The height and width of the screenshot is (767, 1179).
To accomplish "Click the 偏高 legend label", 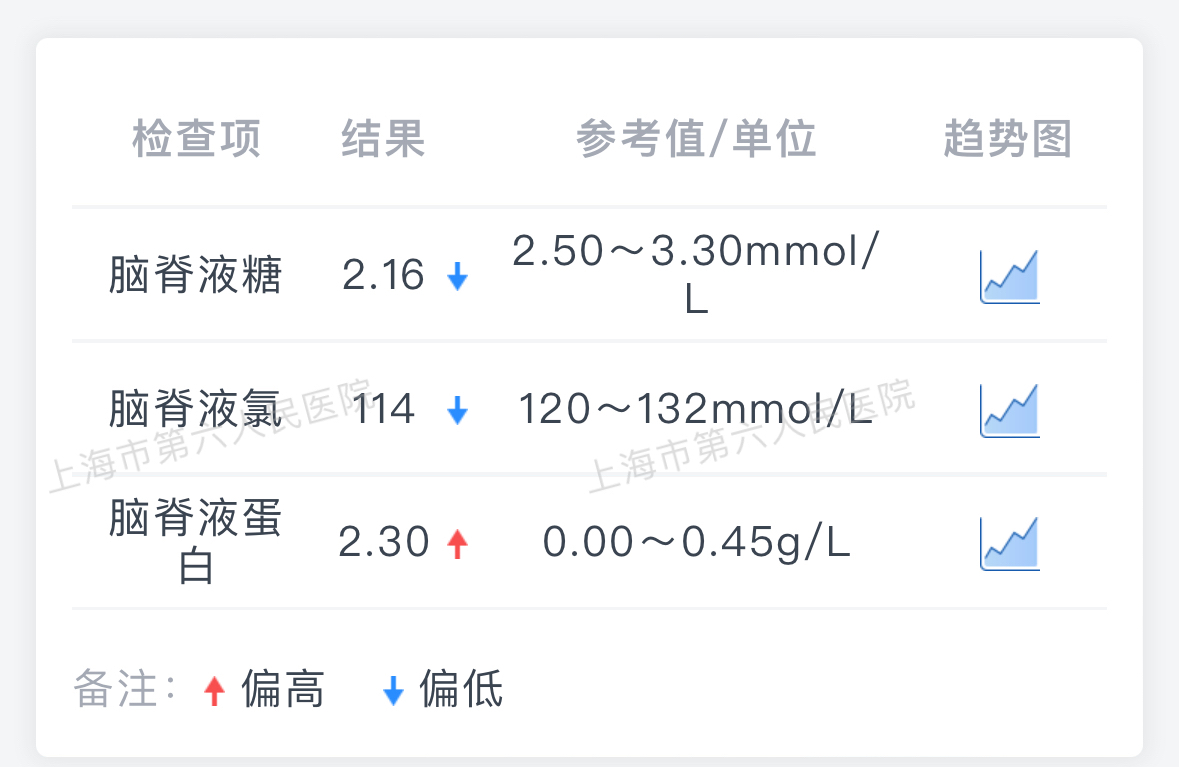I will [283, 689].
